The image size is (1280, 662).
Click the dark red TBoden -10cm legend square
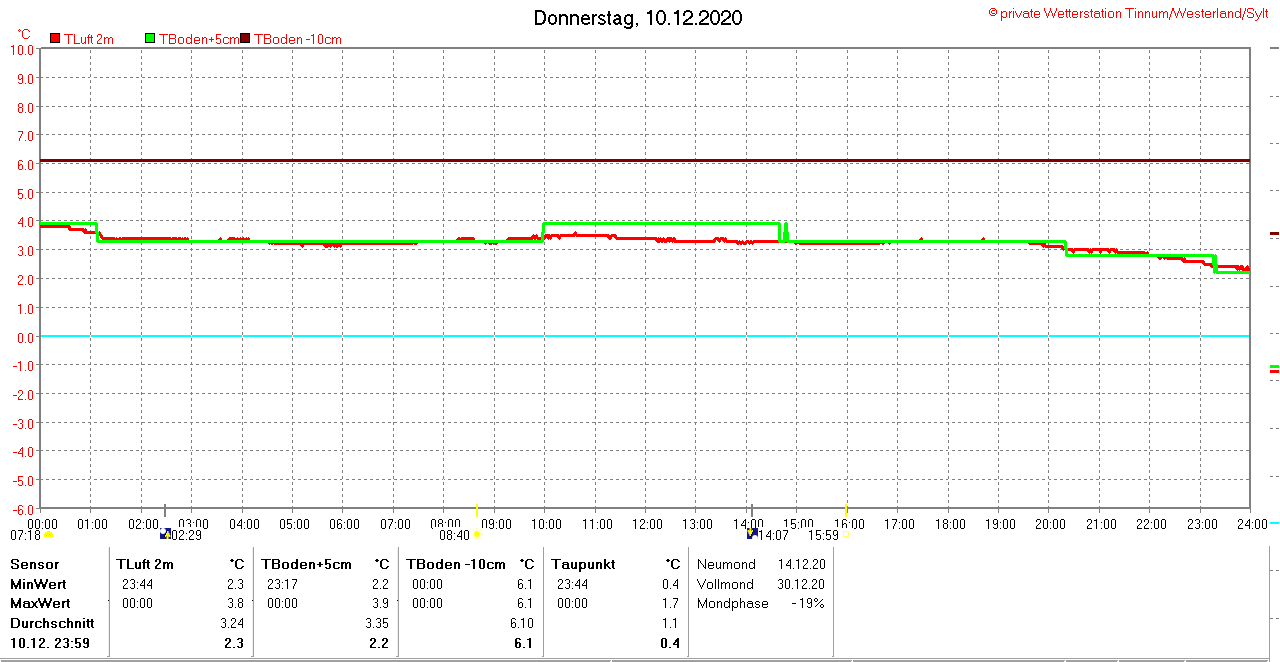point(246,39)
